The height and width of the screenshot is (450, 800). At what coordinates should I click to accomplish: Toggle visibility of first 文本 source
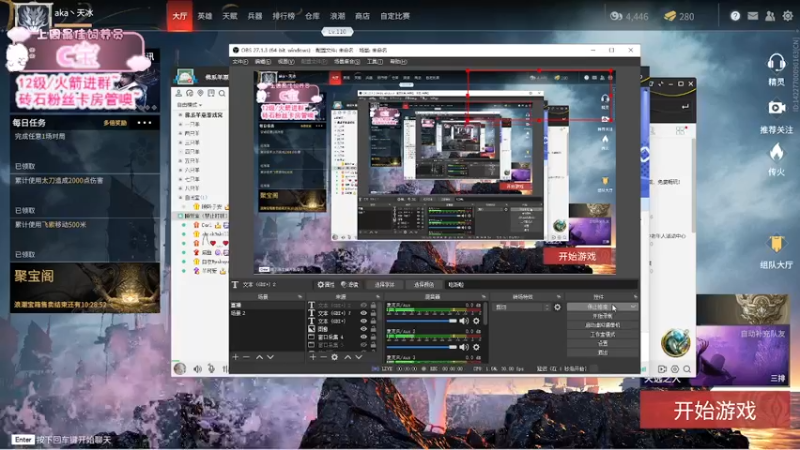363,305
